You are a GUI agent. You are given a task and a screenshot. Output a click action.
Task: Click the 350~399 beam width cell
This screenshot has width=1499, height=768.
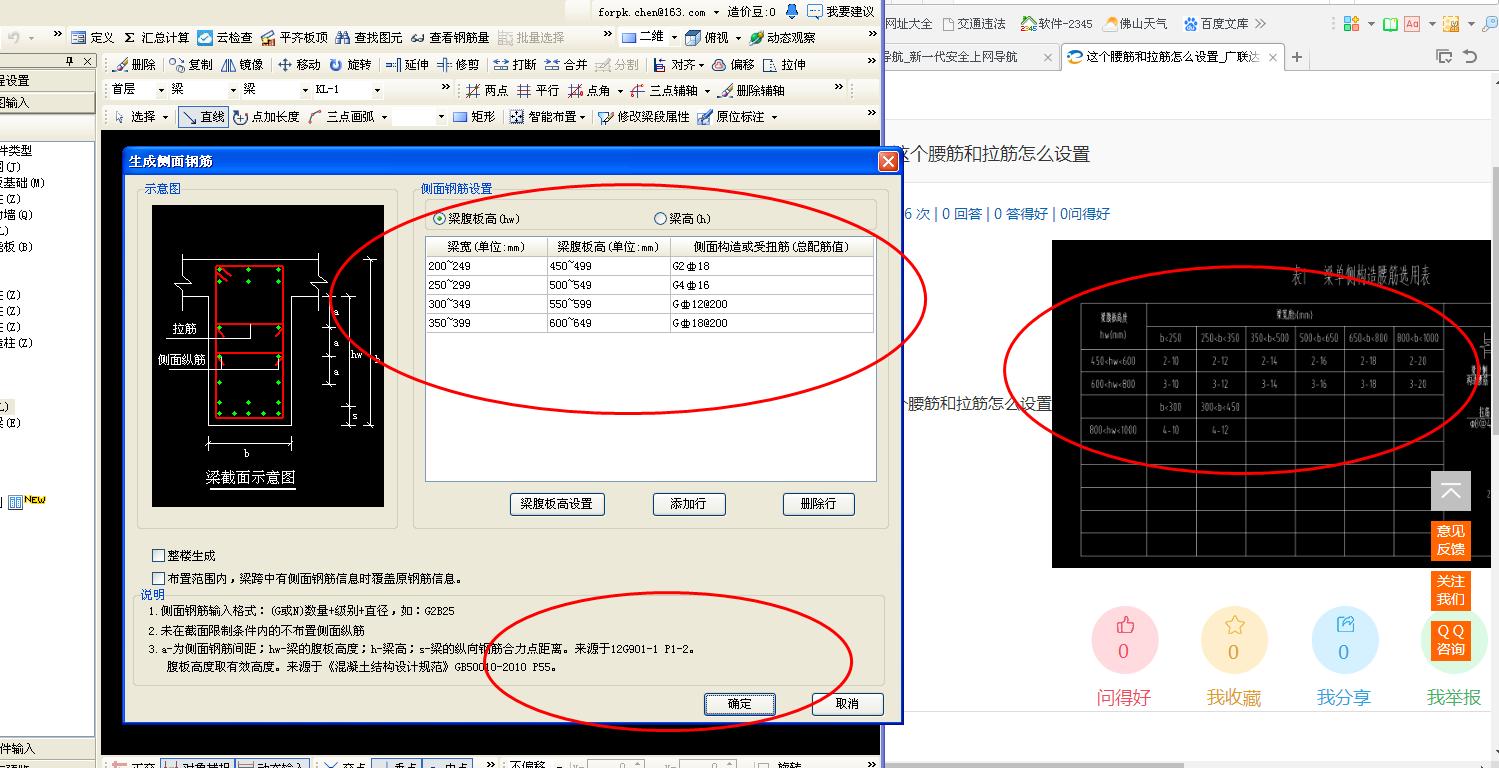(487, 323)
